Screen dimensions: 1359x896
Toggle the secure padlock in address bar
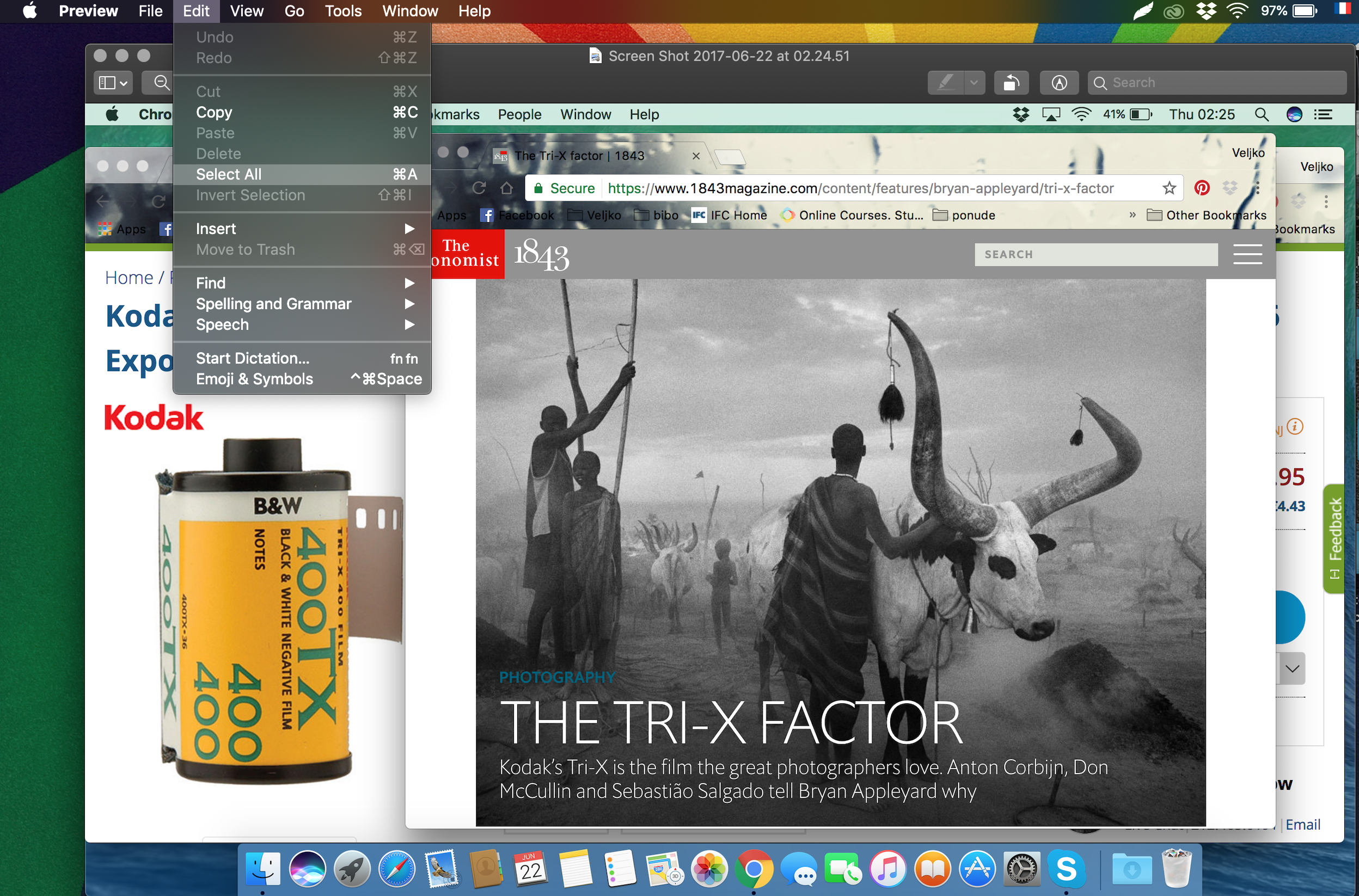(x=543, y=188)
